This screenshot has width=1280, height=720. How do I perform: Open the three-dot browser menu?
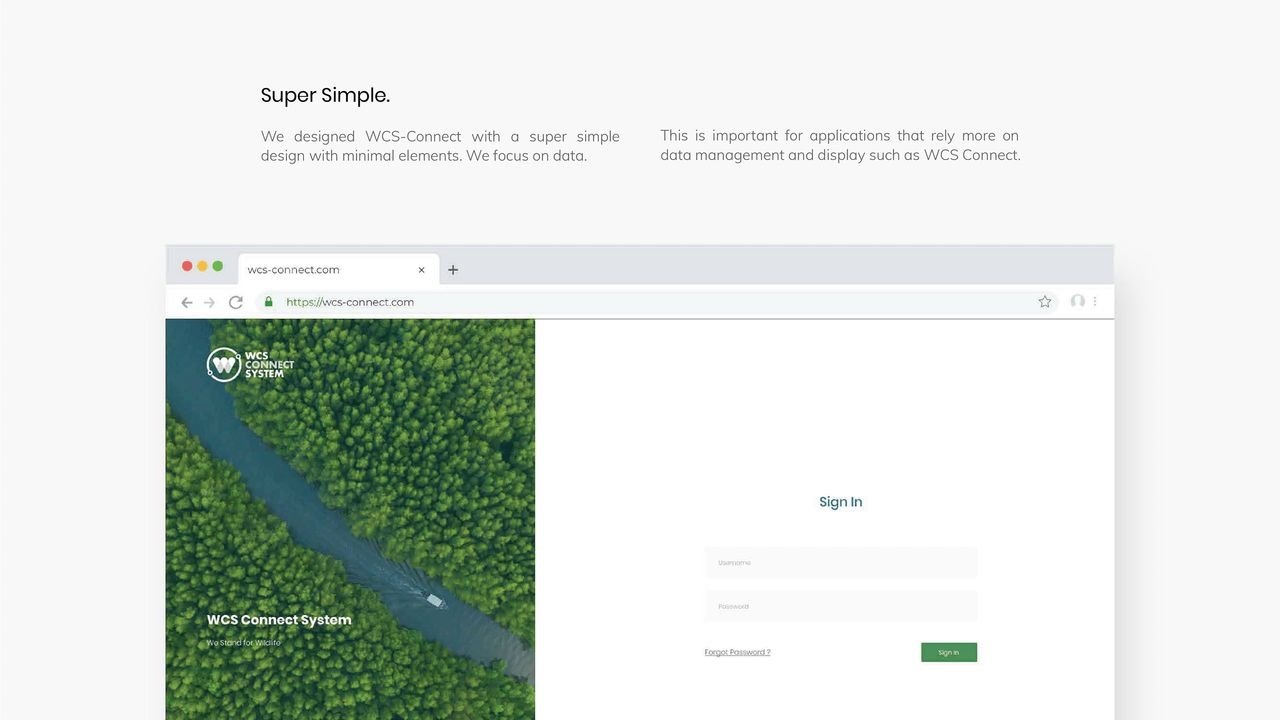click(1094, 301)
